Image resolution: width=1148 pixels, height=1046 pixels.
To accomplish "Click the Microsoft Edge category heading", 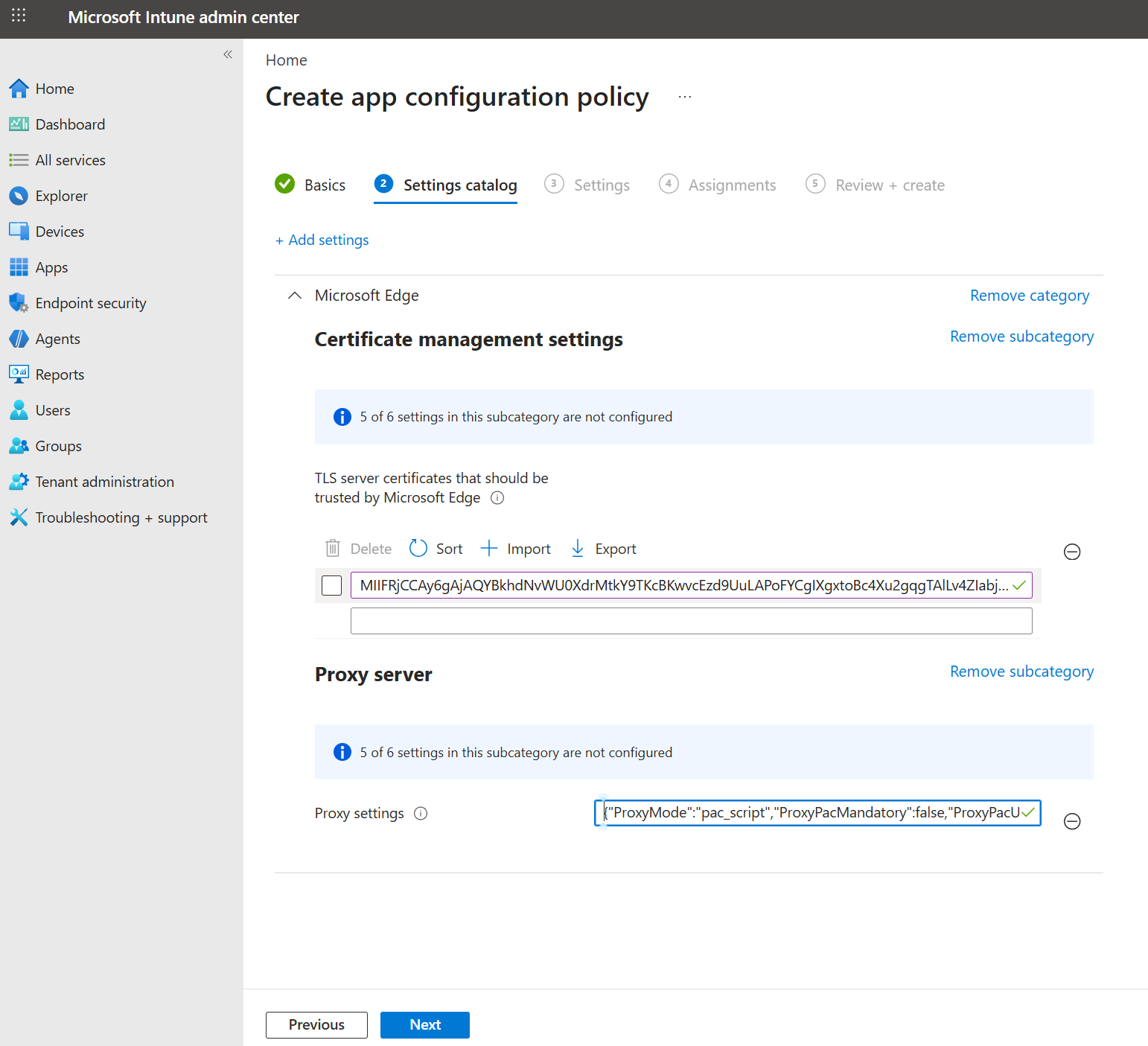I will pyautogui.click(x=366, y=296).
